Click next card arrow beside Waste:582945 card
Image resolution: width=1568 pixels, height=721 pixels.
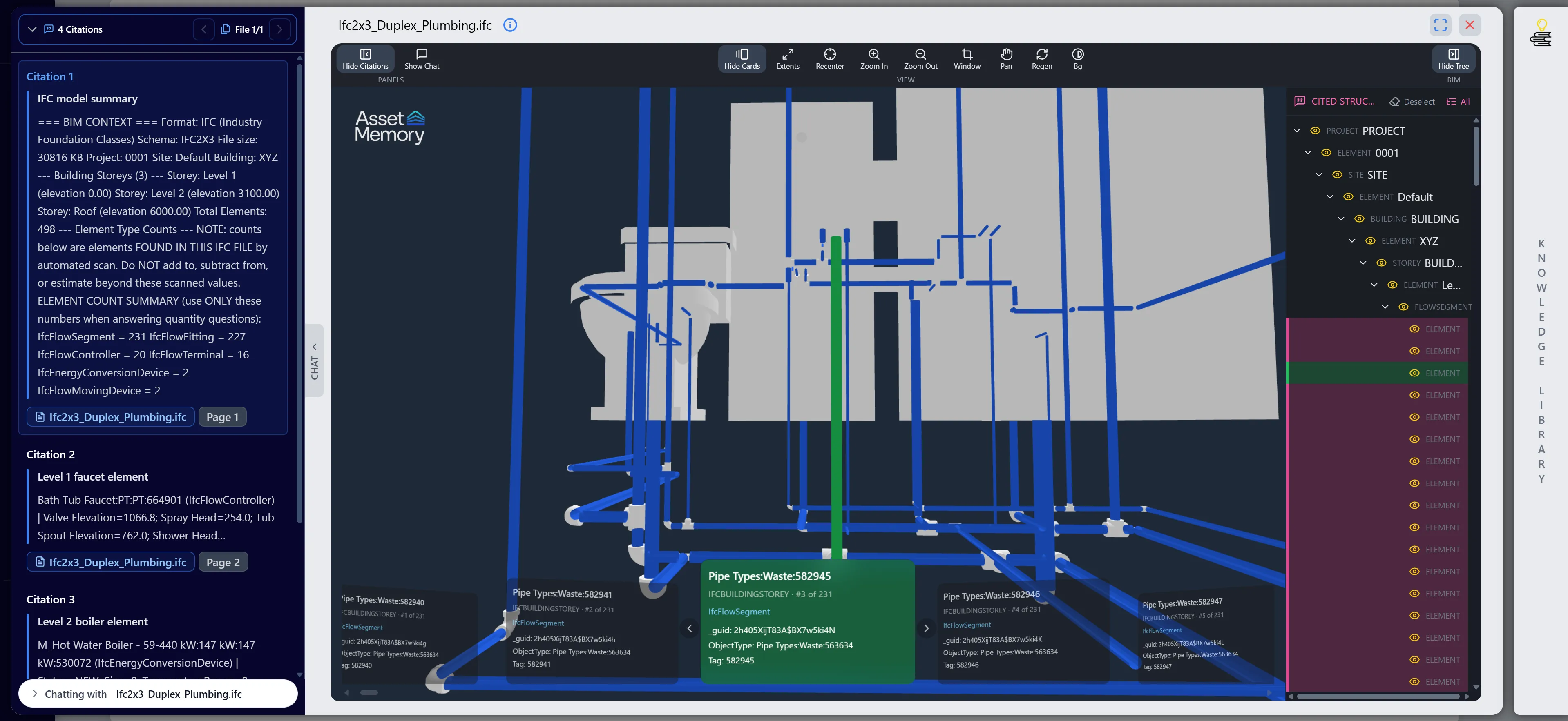click(926, 628)
